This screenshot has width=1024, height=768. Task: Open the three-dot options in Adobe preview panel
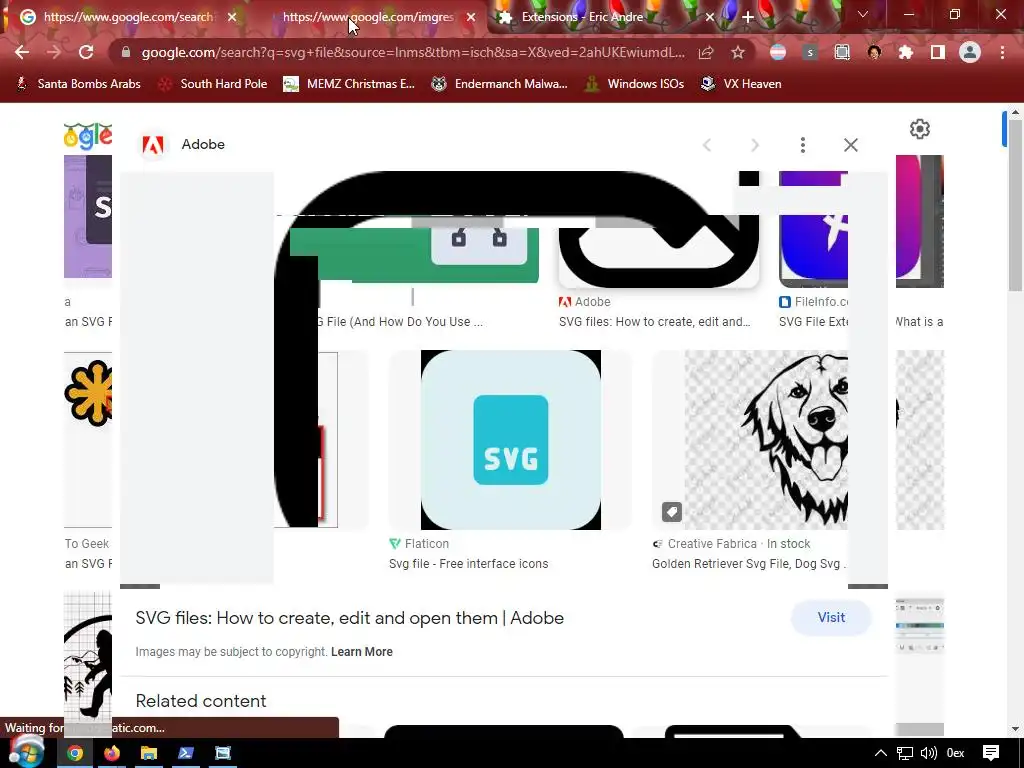[803, 145]
